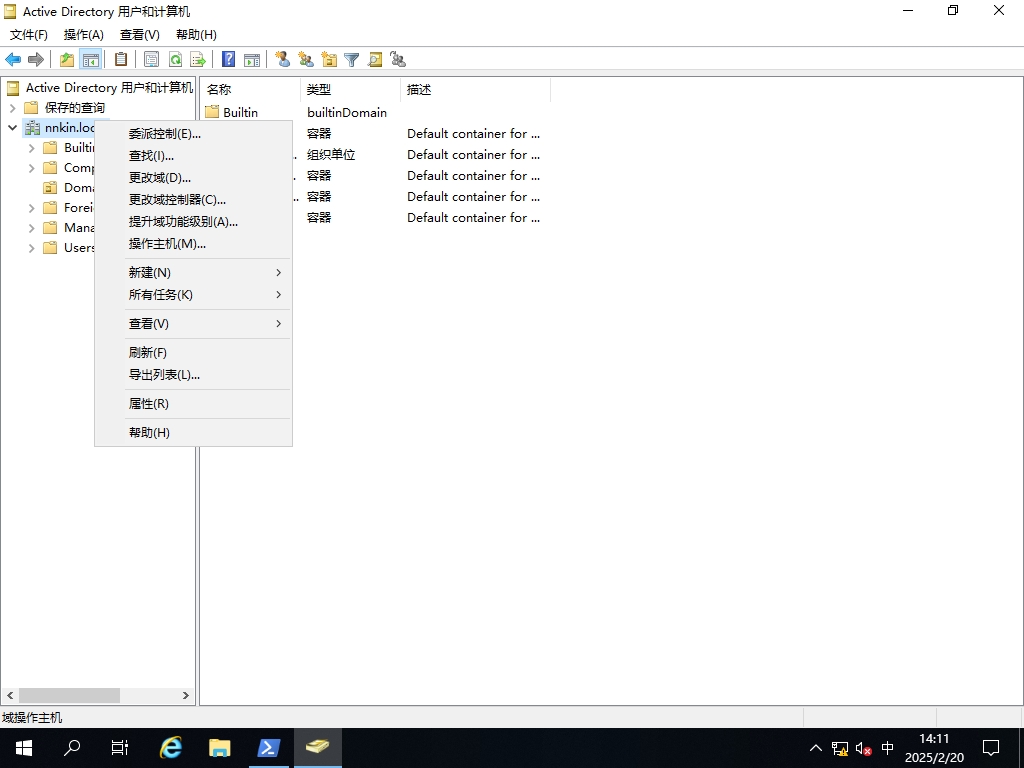Image resolution: width=1024 pixels, height=768 pixels.
Task: Click the create new user icon
Action: pyautogui.click(x=283, y=60)
